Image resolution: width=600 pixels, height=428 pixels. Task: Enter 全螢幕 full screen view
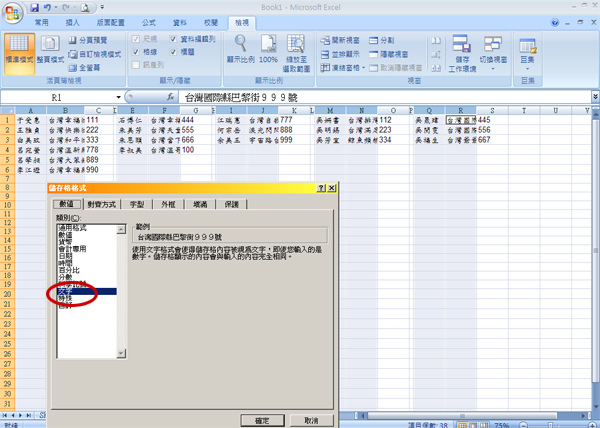[84, 68]
